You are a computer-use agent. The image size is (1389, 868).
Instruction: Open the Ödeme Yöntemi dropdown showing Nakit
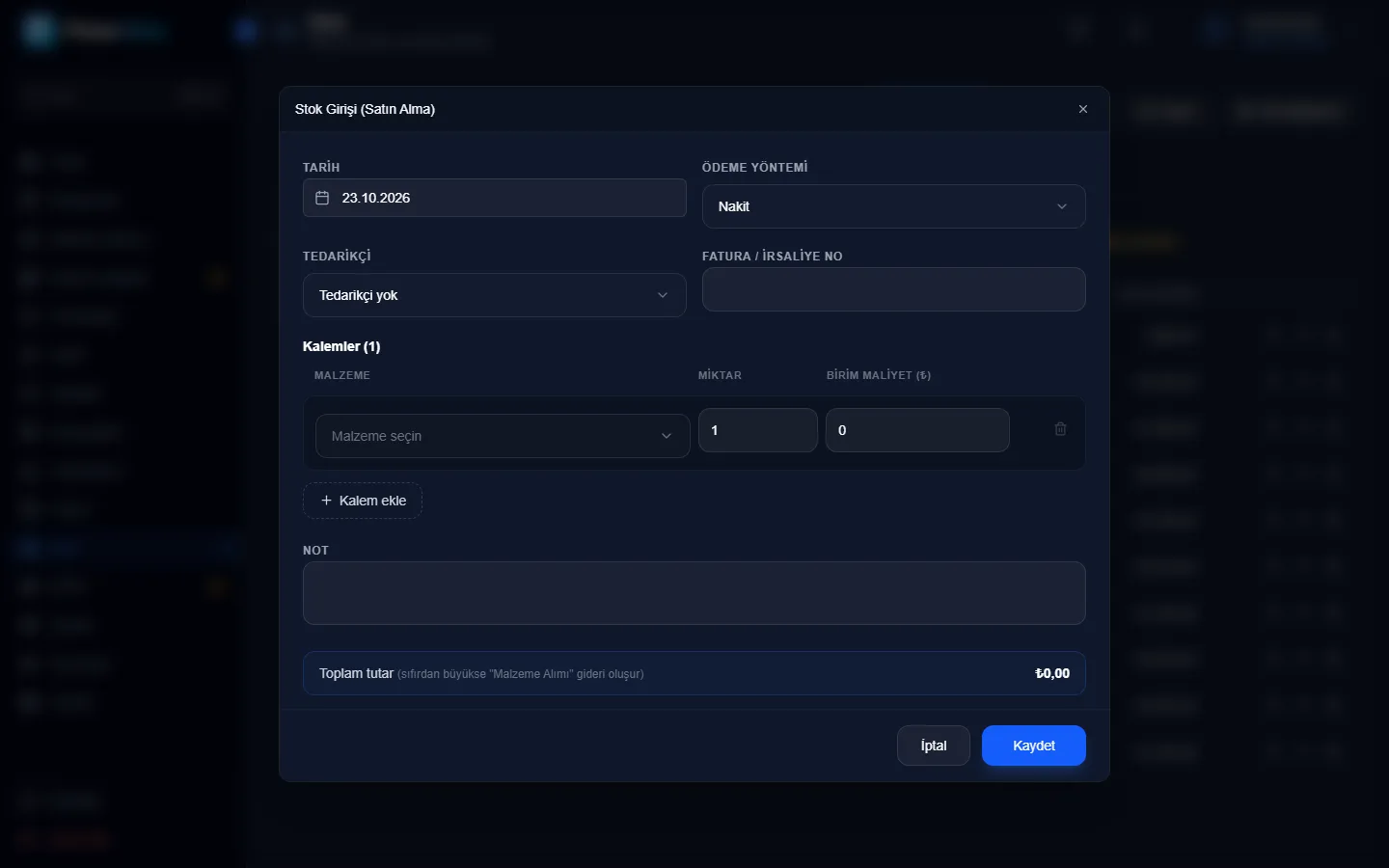point(893,206)
